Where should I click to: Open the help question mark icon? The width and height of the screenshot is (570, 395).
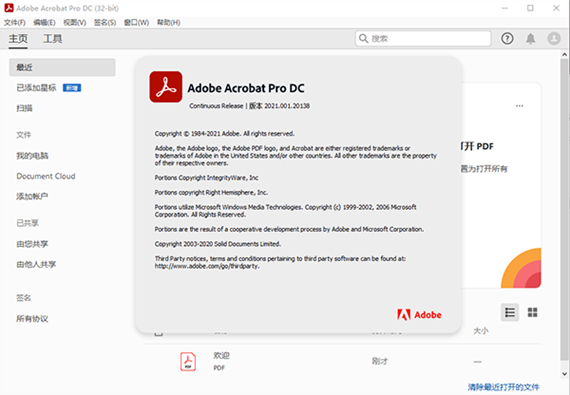point(507,38)
